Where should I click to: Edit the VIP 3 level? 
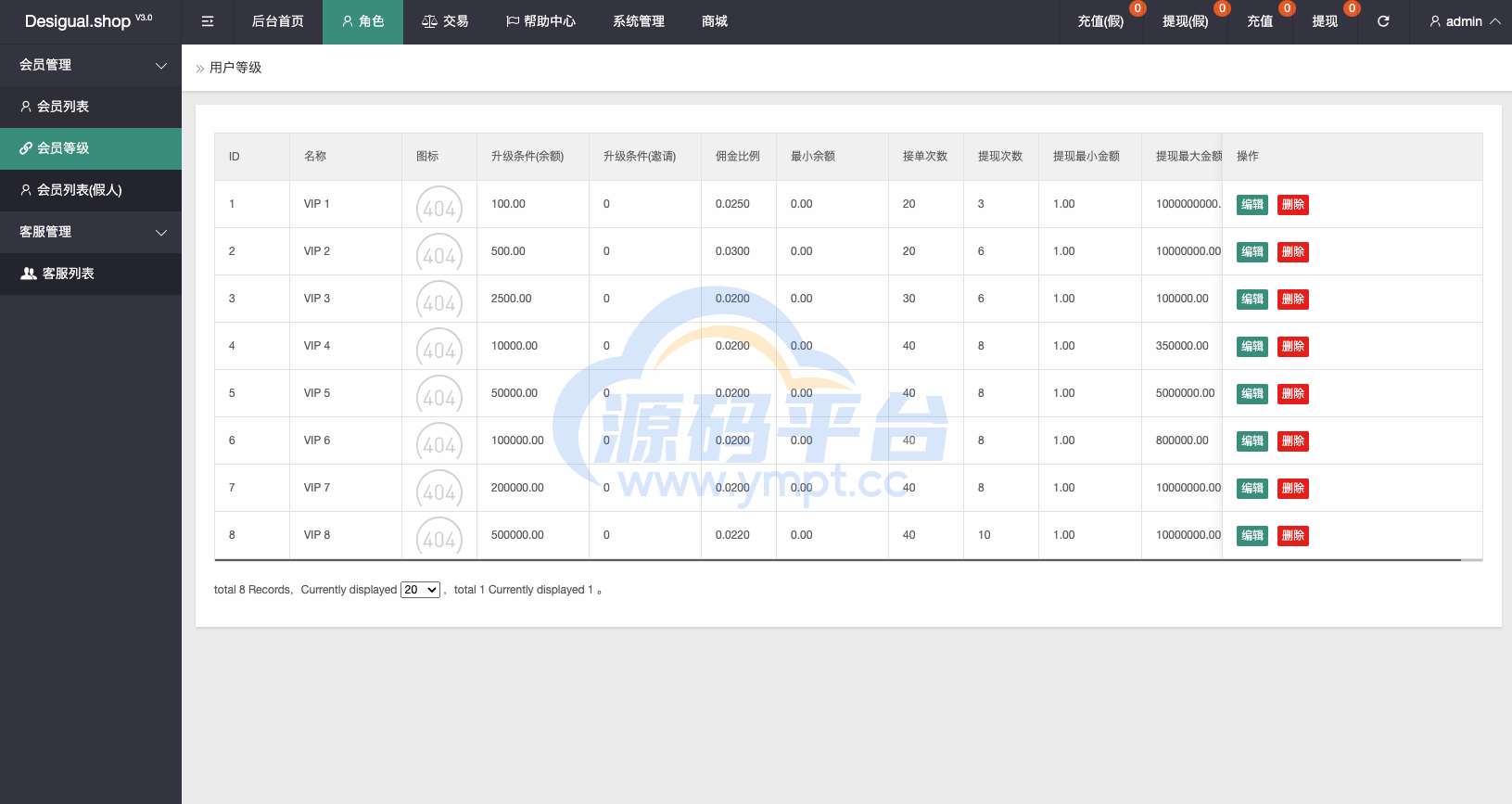click(1252, 300)
